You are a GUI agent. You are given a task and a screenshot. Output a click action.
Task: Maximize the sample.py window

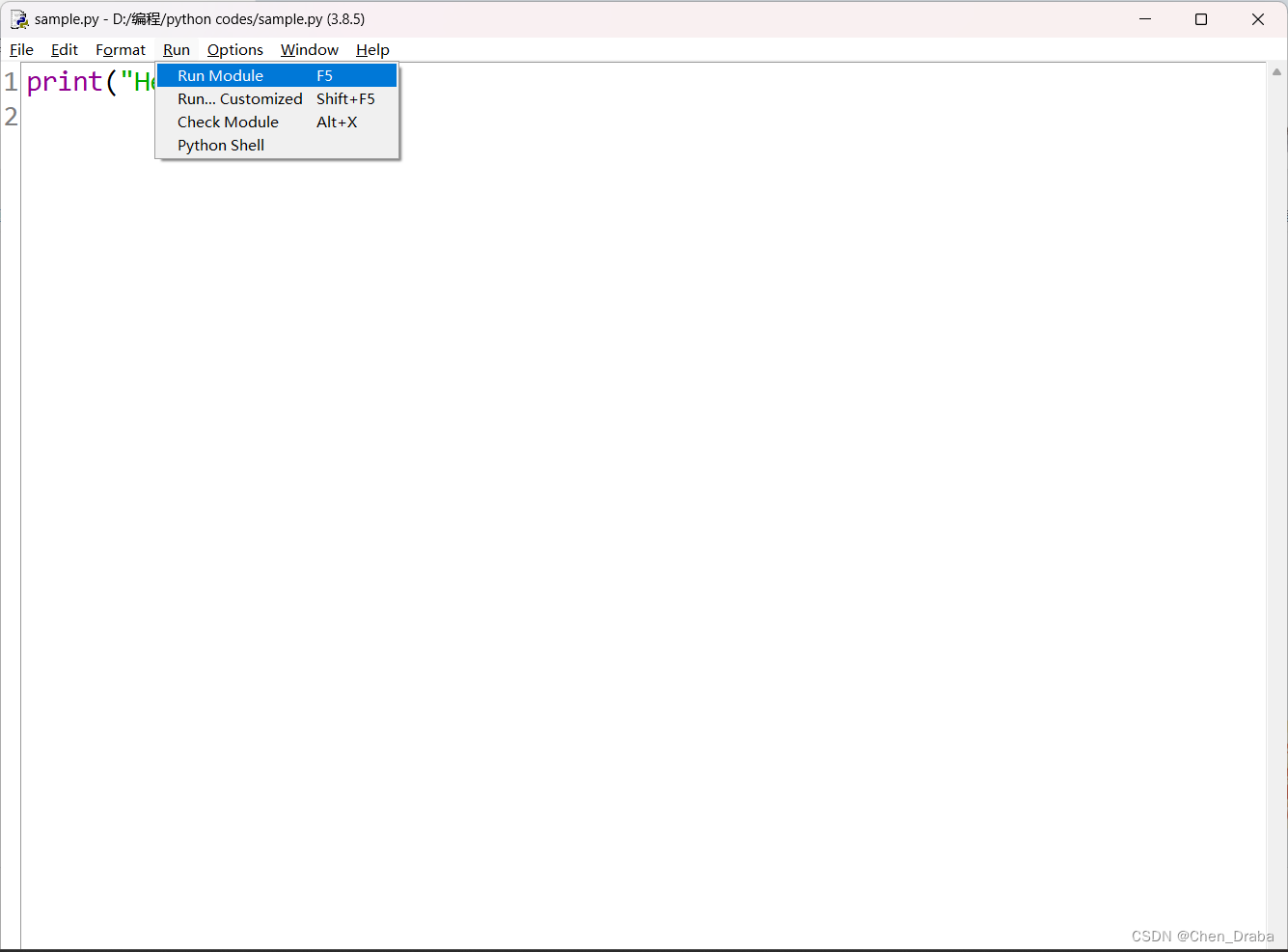pos(1201,19)
